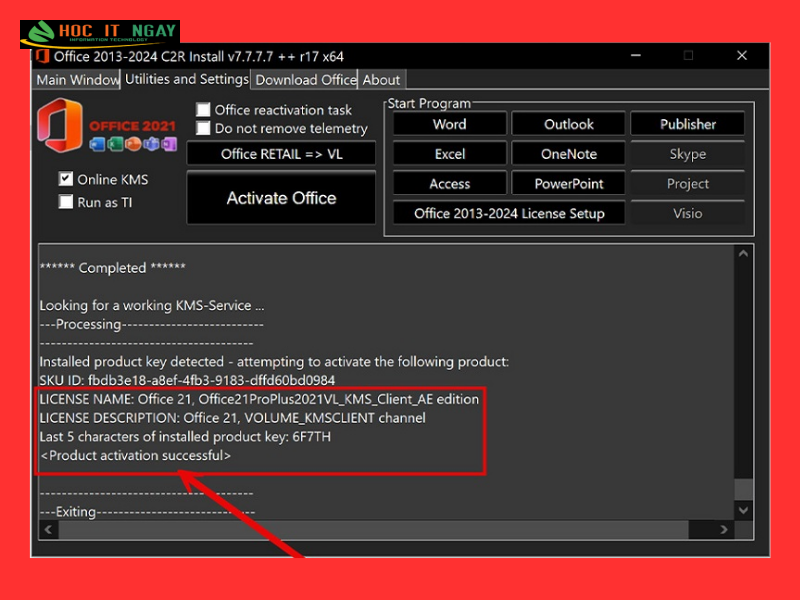Click the Product activation successful line
Screen dimensions: 800x600
(x=135, y=455)
